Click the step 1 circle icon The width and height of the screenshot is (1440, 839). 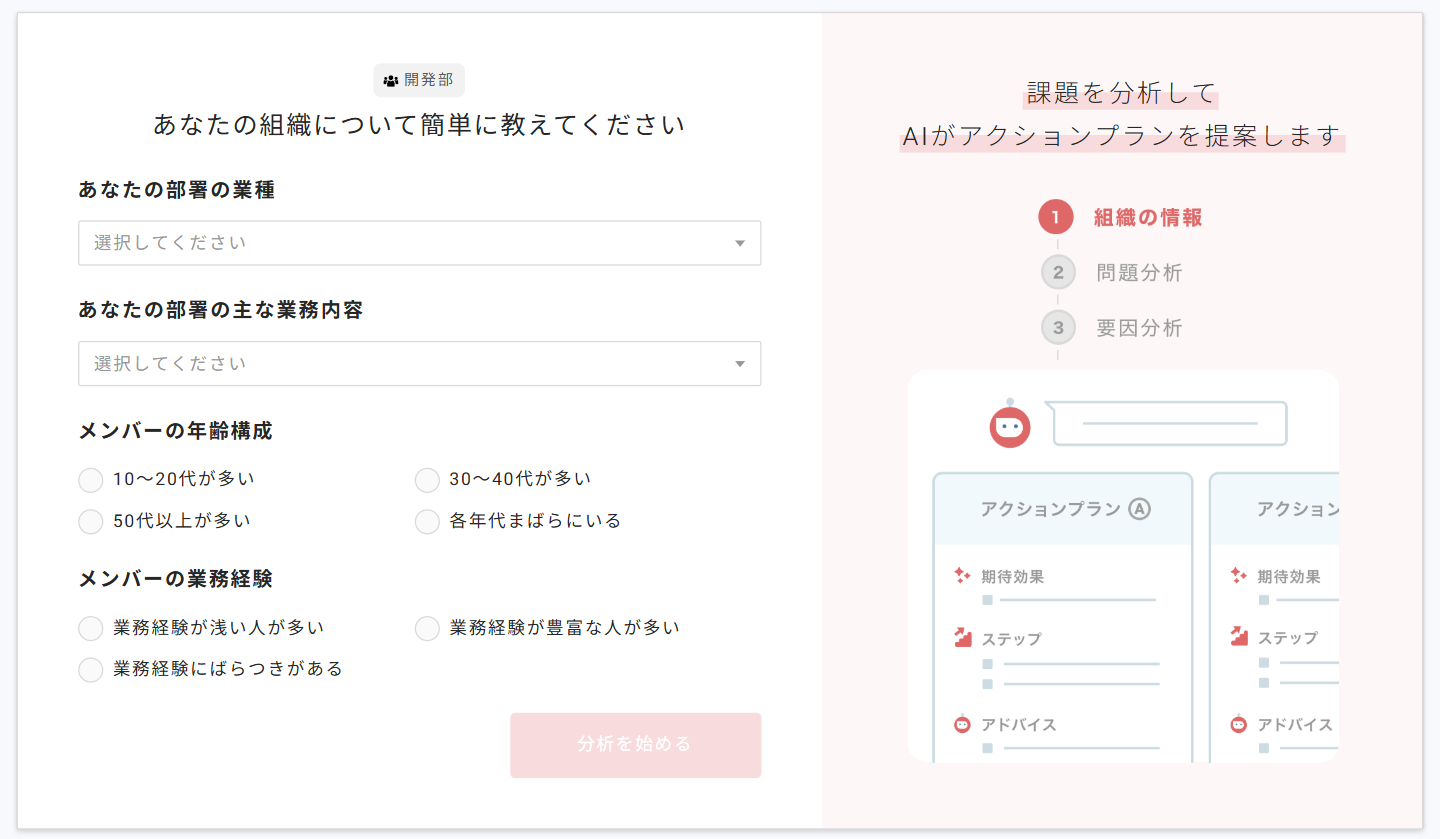[1055, 217]
